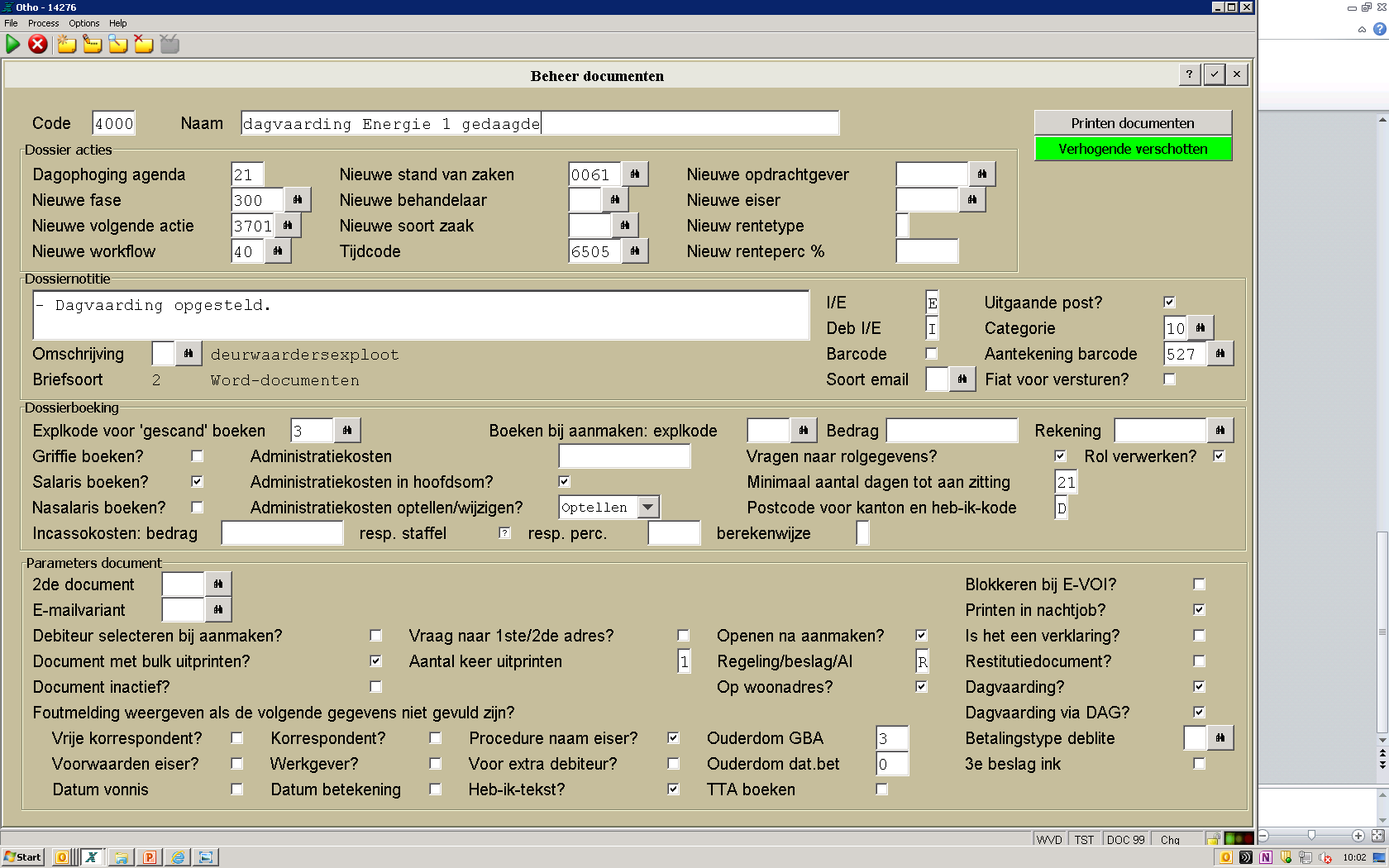Open lookup for Nieuwe opdrachtgever
Screen dimensions: 1389x868
pyautogui.click(x=982, y=174)
